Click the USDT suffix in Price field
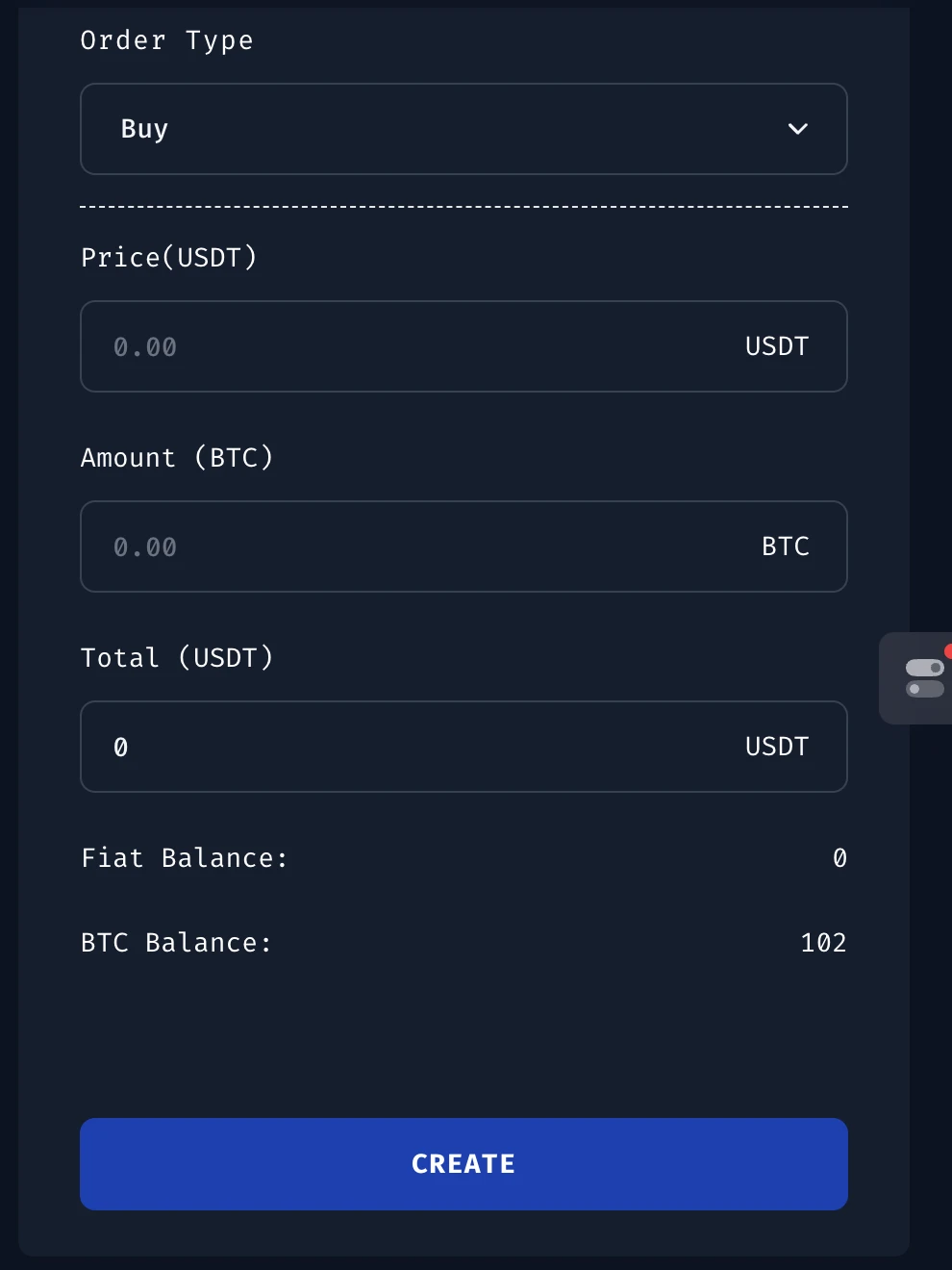 coord(777,346)
